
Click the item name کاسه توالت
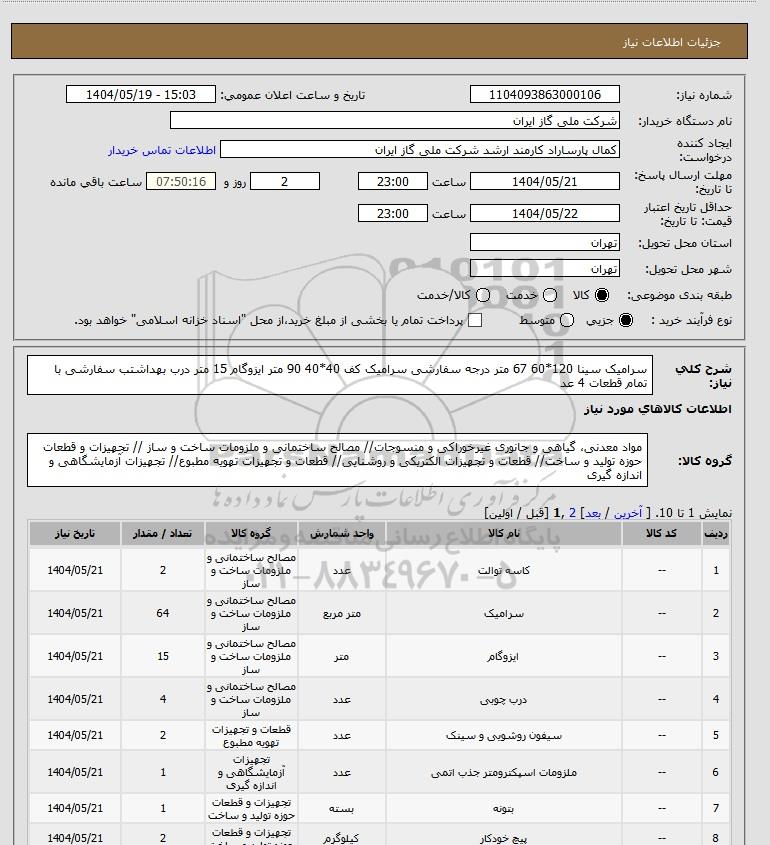(504, 571)
